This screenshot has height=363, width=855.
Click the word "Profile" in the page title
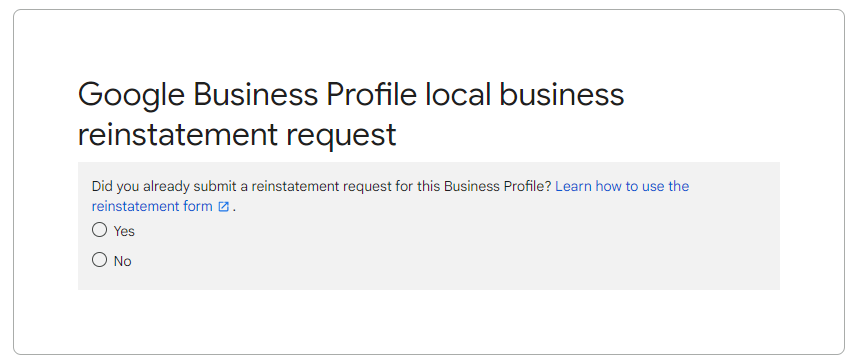pos(372,94)
